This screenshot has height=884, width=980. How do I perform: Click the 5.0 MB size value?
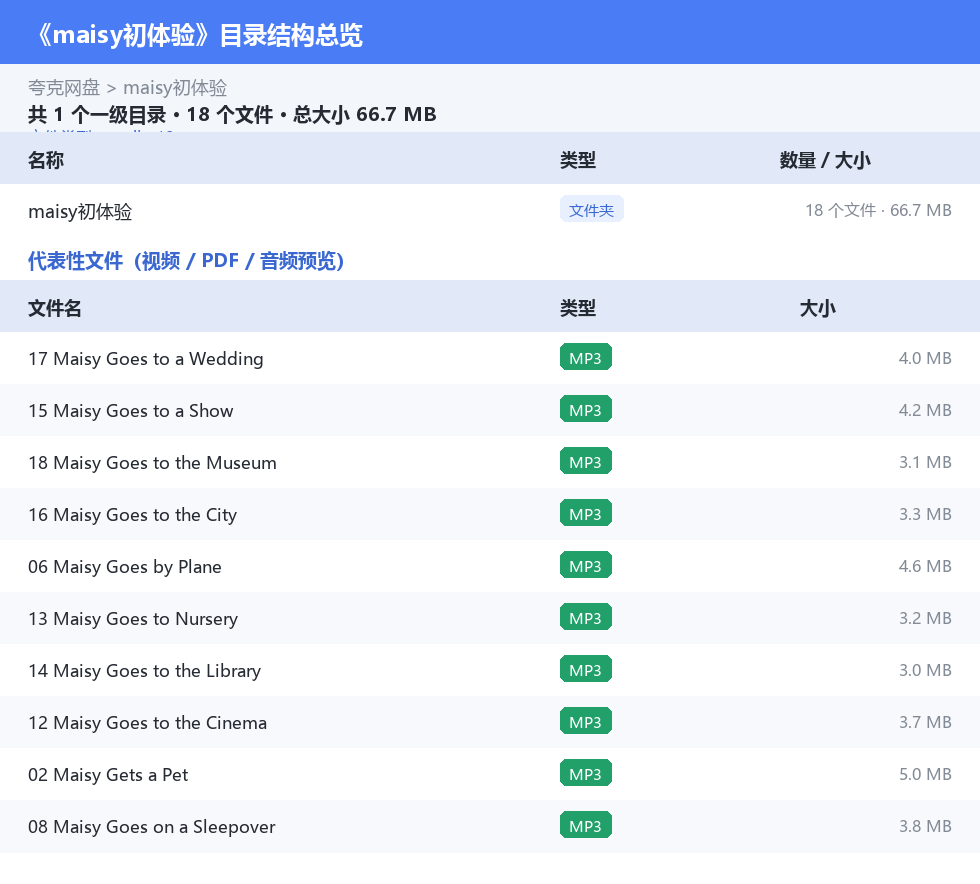pyautogui.click(x=925, y=774)
